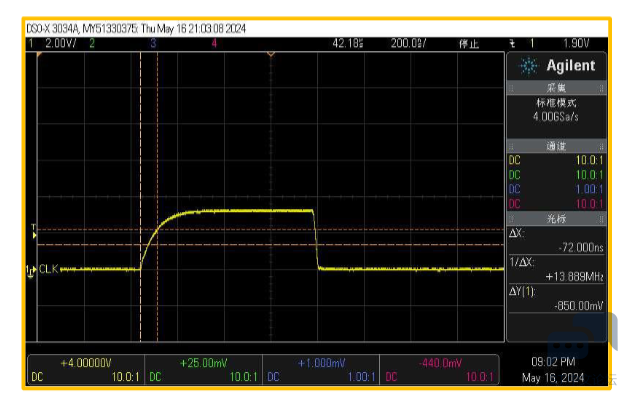The height and width of the screenshot is (395, 626).
Task: Select the yellow DC 10.0:1 channel row
Action: [556, 160]
